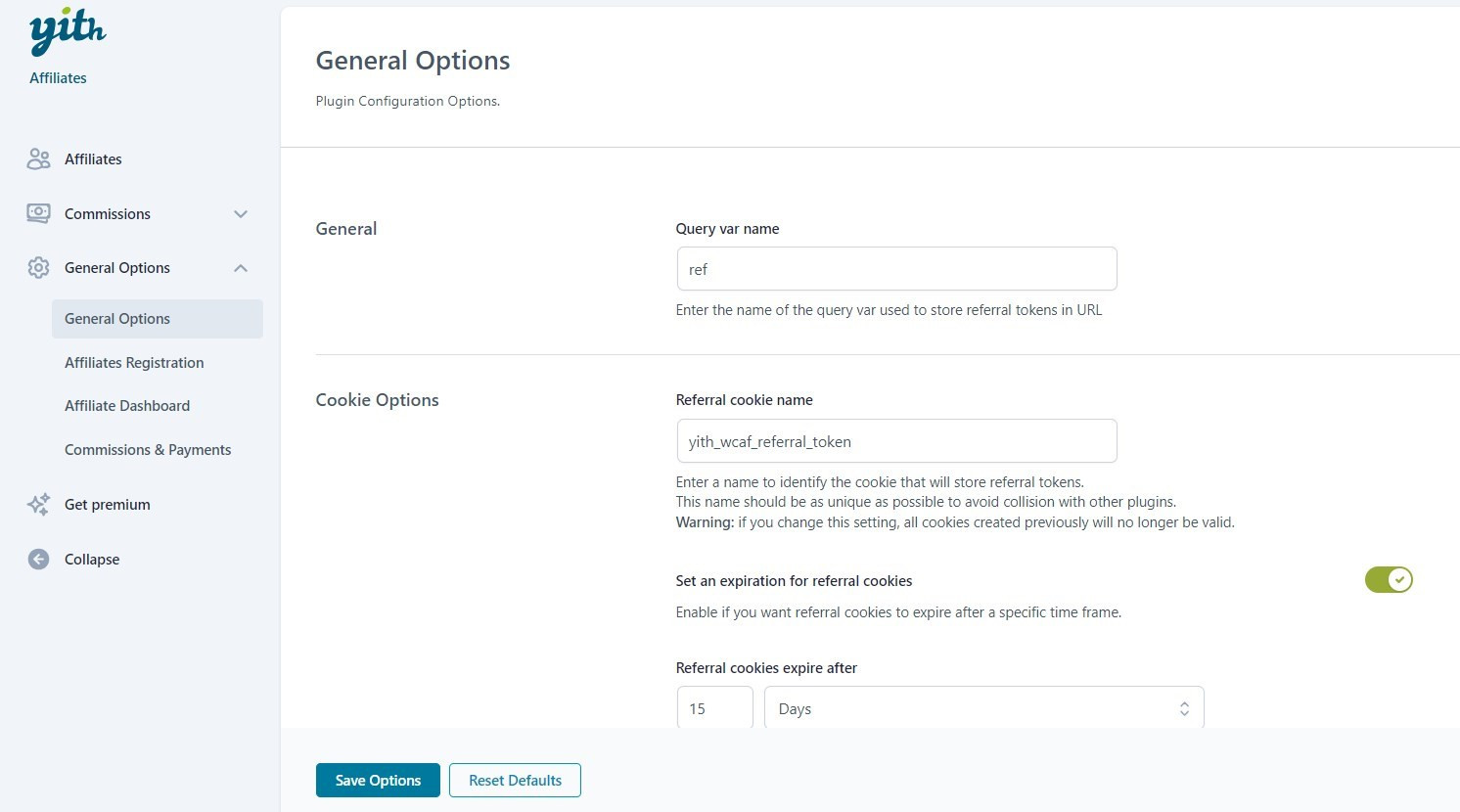The height and width of the screenshot is (812, 1460).
Task: Select Commissions & Payments submenu item
Action: click(x=148, y=449)
